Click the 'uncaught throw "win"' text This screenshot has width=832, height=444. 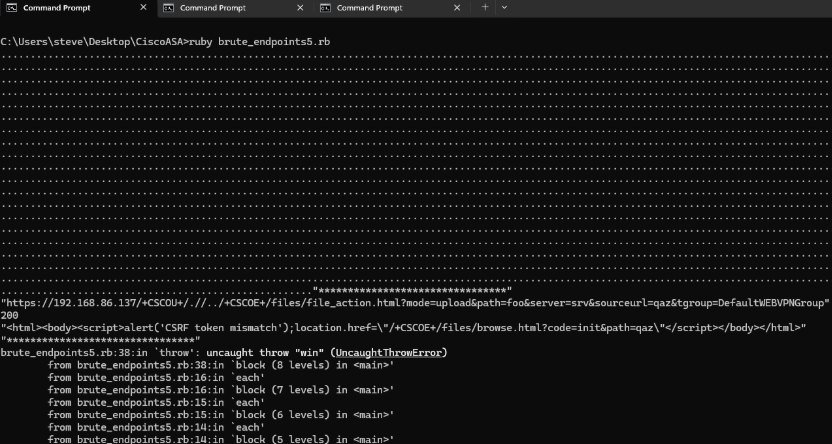[x=265, y=353]
